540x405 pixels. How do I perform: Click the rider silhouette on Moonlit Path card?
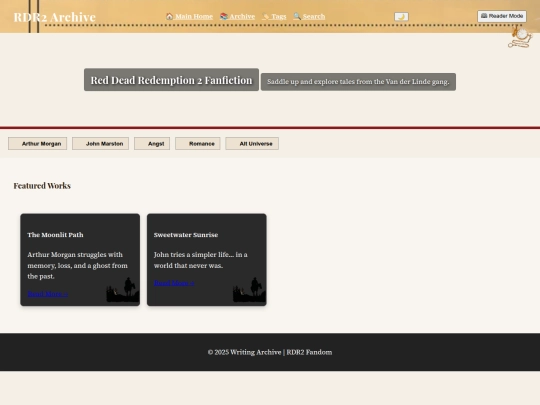point(123,290)
